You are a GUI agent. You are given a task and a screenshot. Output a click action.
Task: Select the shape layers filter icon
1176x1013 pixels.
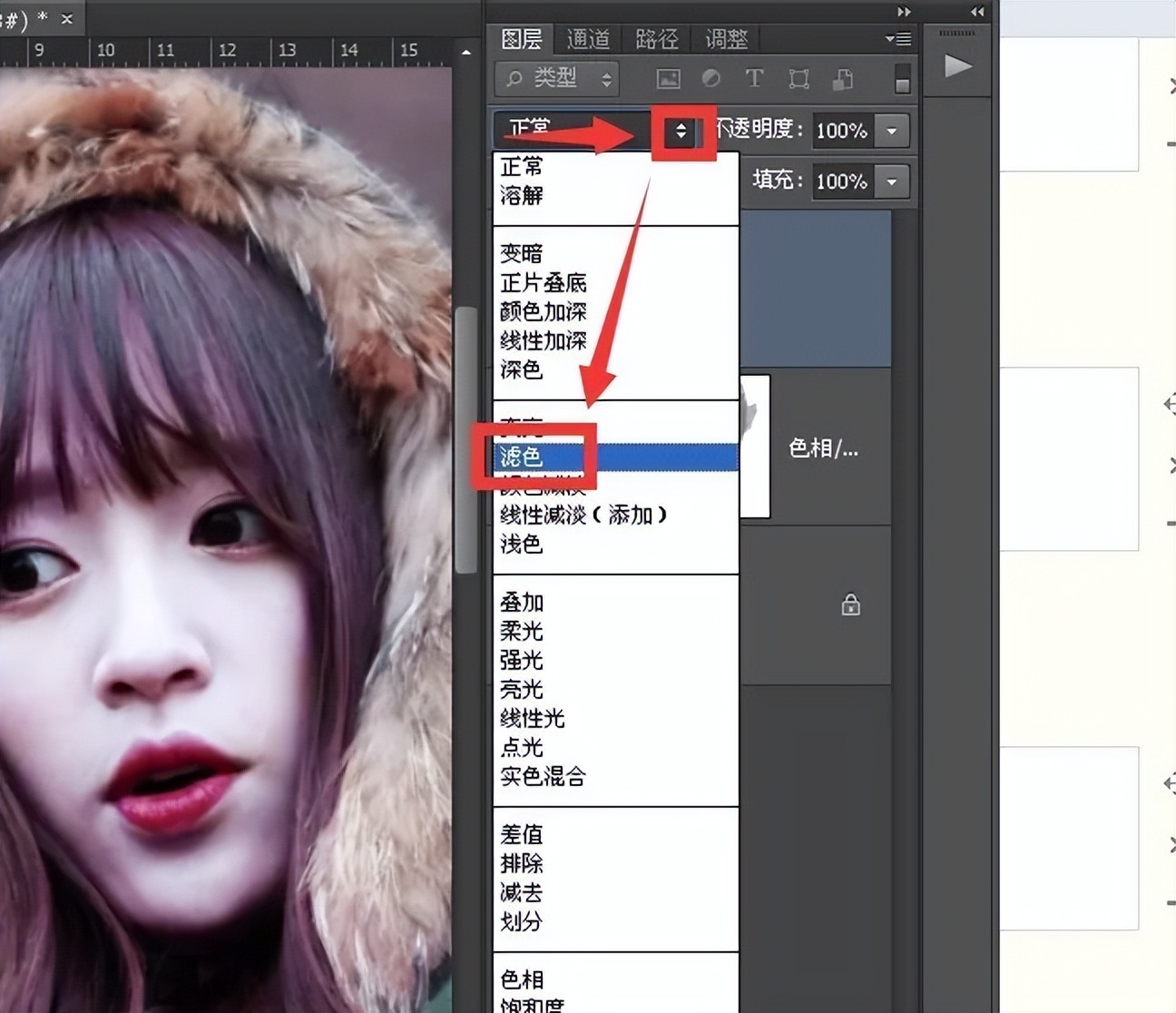[x=798, y=79]
